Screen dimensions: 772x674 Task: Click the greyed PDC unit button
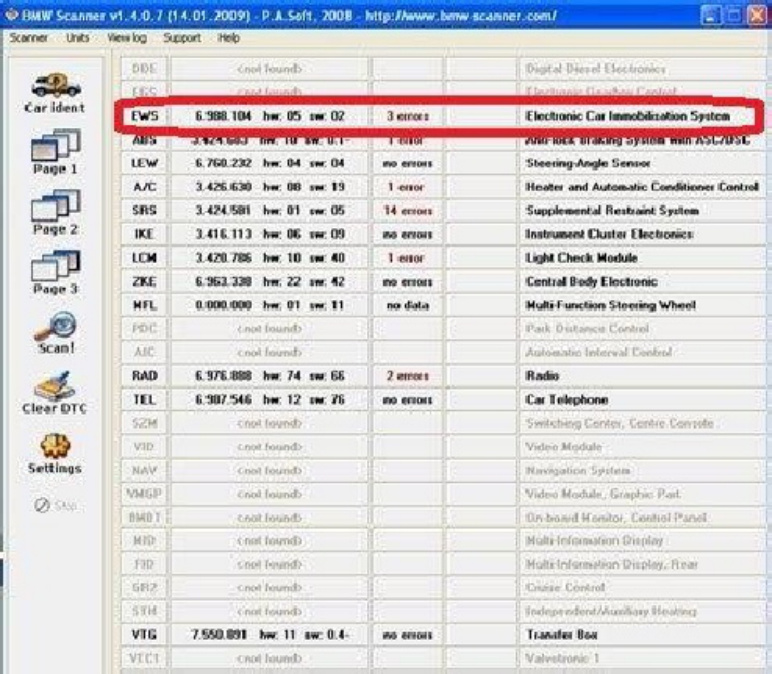[144, 328]
